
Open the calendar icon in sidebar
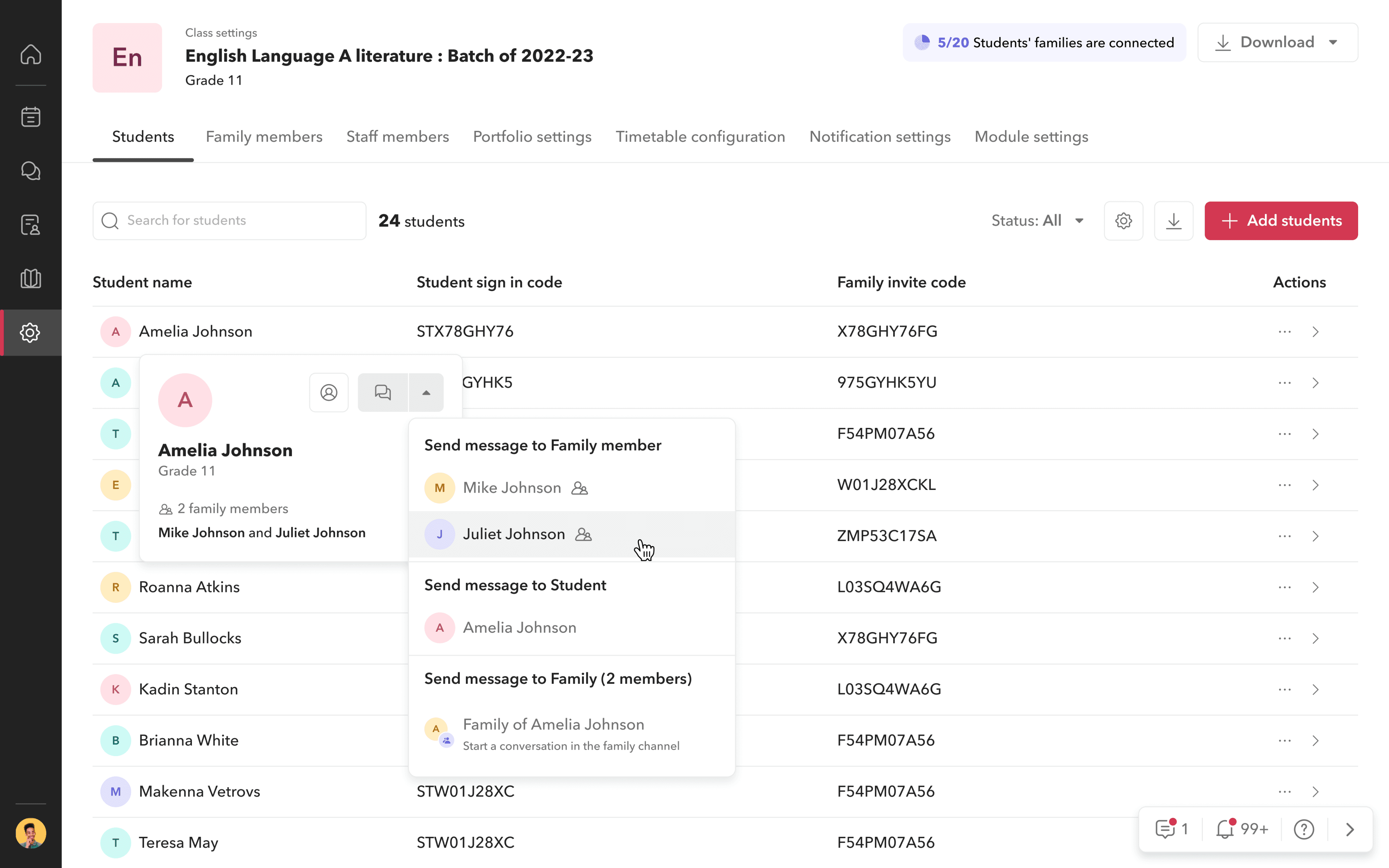31,117
